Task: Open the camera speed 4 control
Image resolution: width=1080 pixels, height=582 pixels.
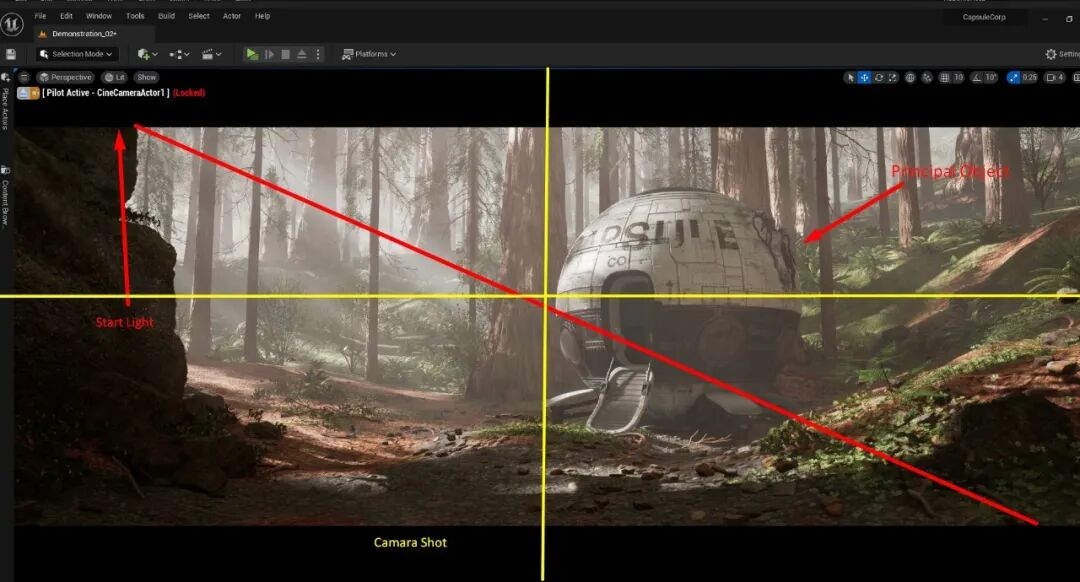Action: 1055,78
